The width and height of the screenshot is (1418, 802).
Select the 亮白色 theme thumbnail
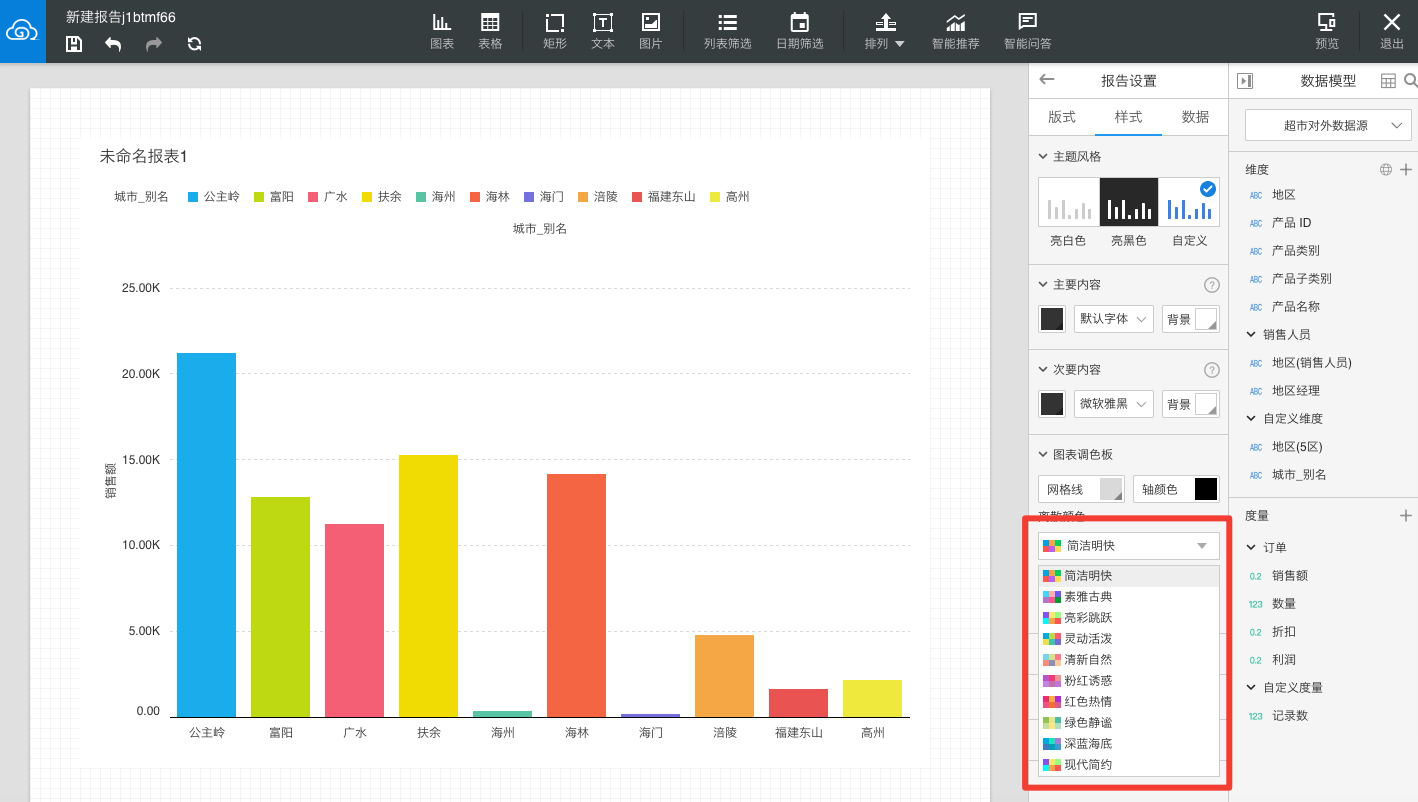(1068, 202)
